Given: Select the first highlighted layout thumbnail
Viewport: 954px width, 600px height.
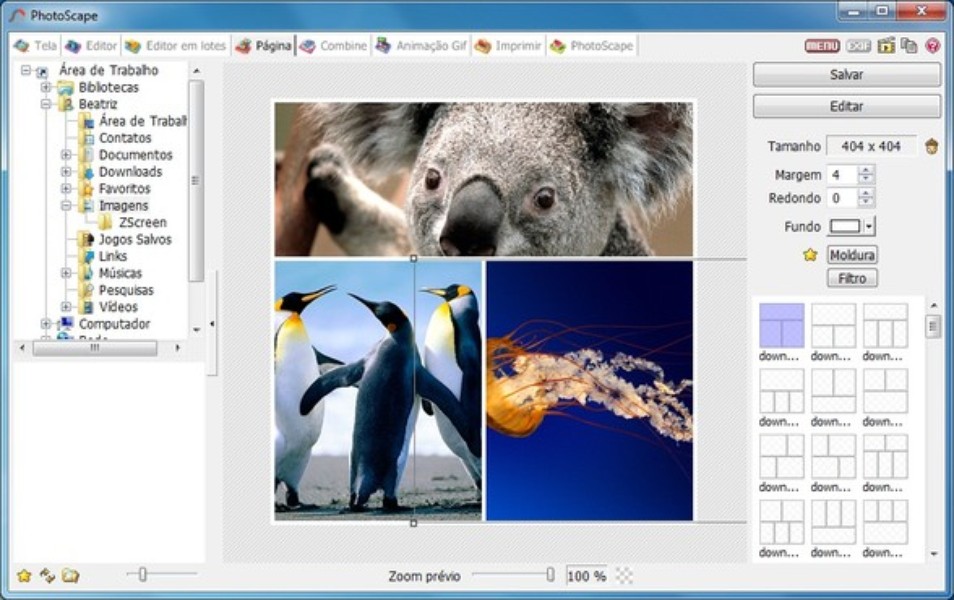Looking at the screenshot, I should pyautogui.click(x=781, y=326).
